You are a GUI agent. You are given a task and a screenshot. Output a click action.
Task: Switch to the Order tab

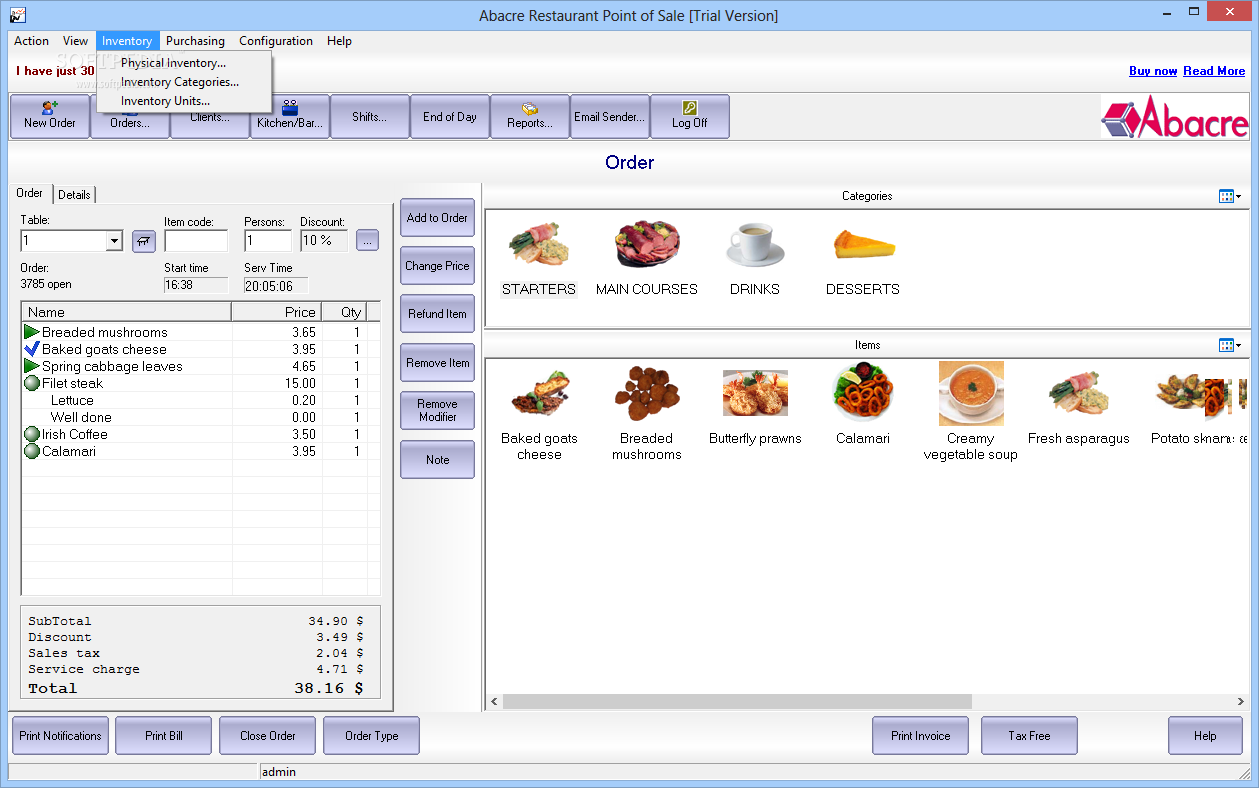coord(29,193)
